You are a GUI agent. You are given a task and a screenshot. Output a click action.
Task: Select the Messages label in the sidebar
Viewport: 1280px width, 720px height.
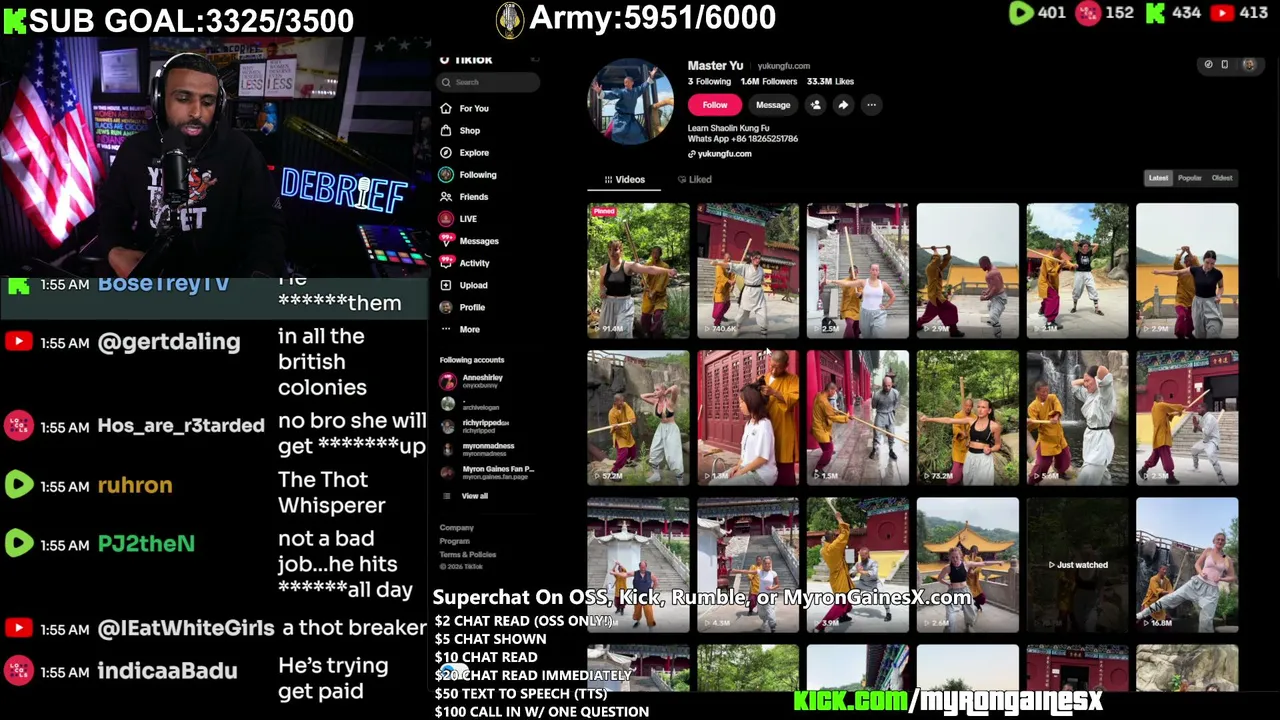click(x=479, y=241)
